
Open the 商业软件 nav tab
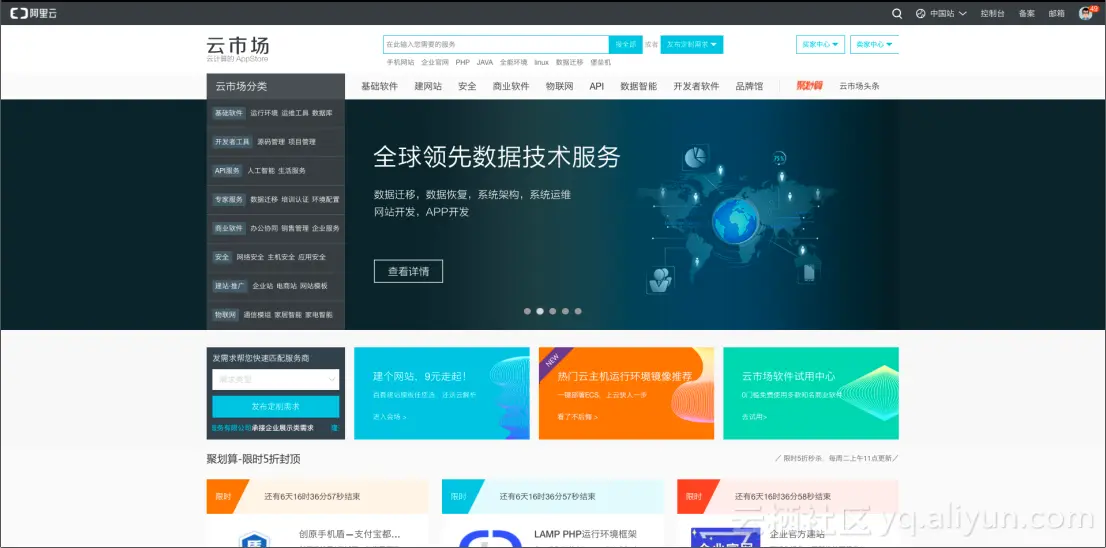[x=511, y=87]
